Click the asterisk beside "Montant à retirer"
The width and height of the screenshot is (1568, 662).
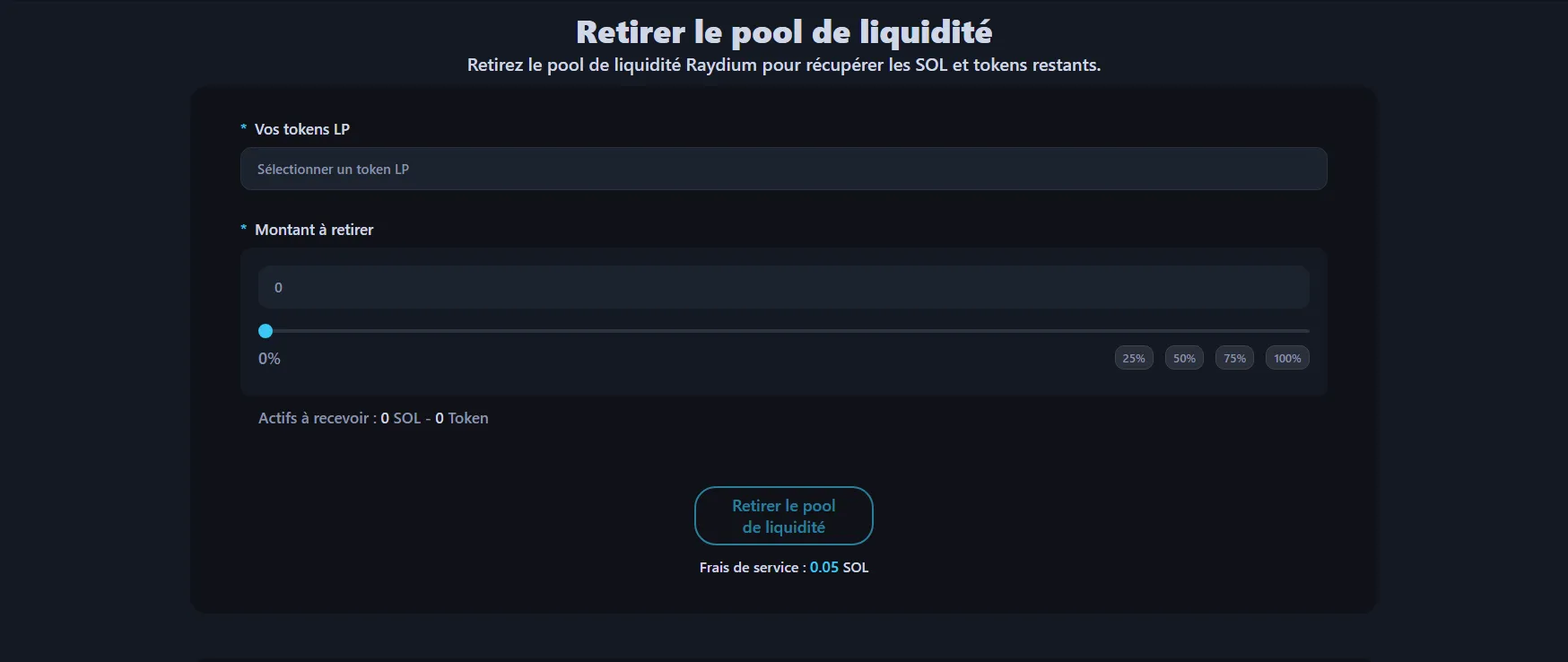[243, 229]
